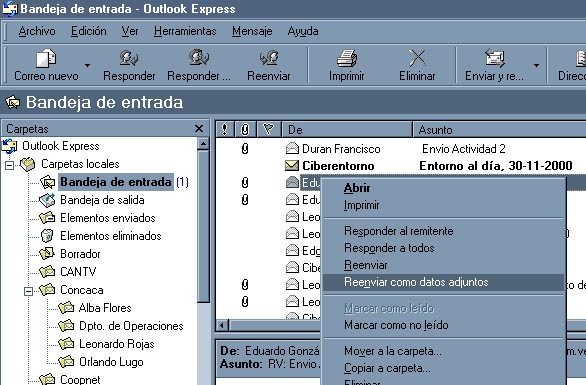Sort messages by attachment paperclip column

click(245, 130)
